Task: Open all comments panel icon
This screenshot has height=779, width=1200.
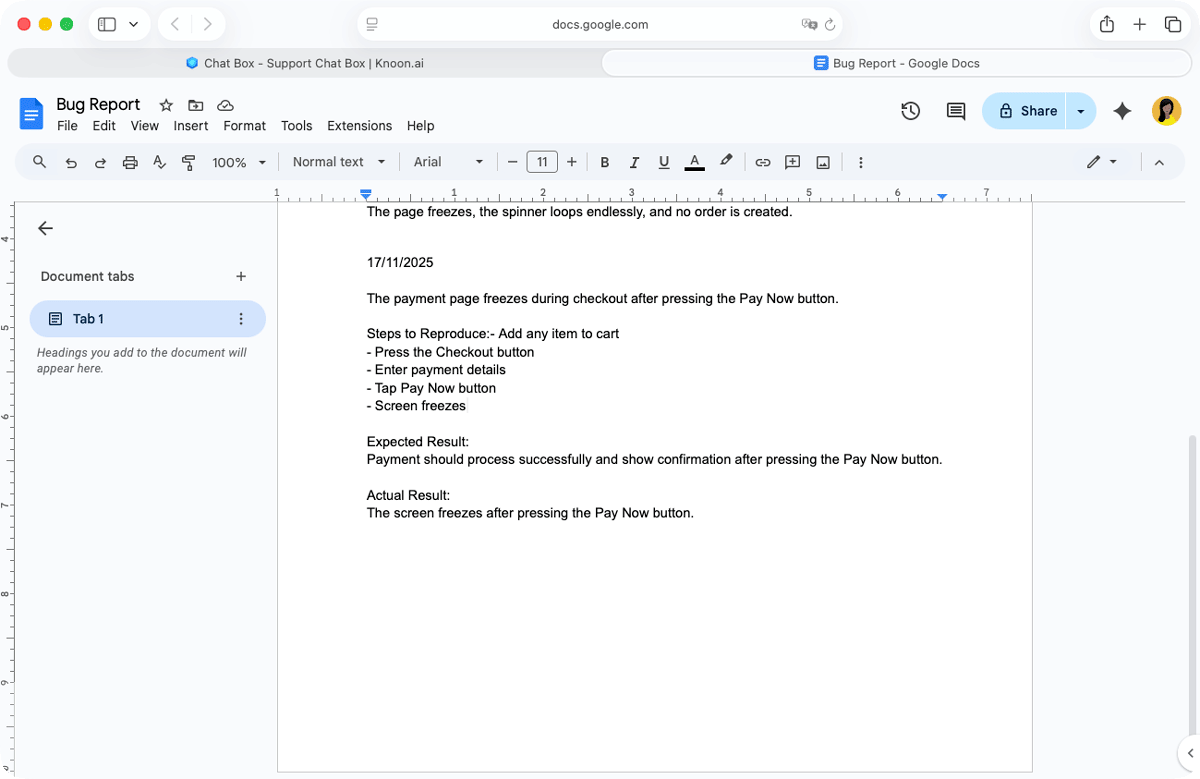Action: [x=955, y=111]
